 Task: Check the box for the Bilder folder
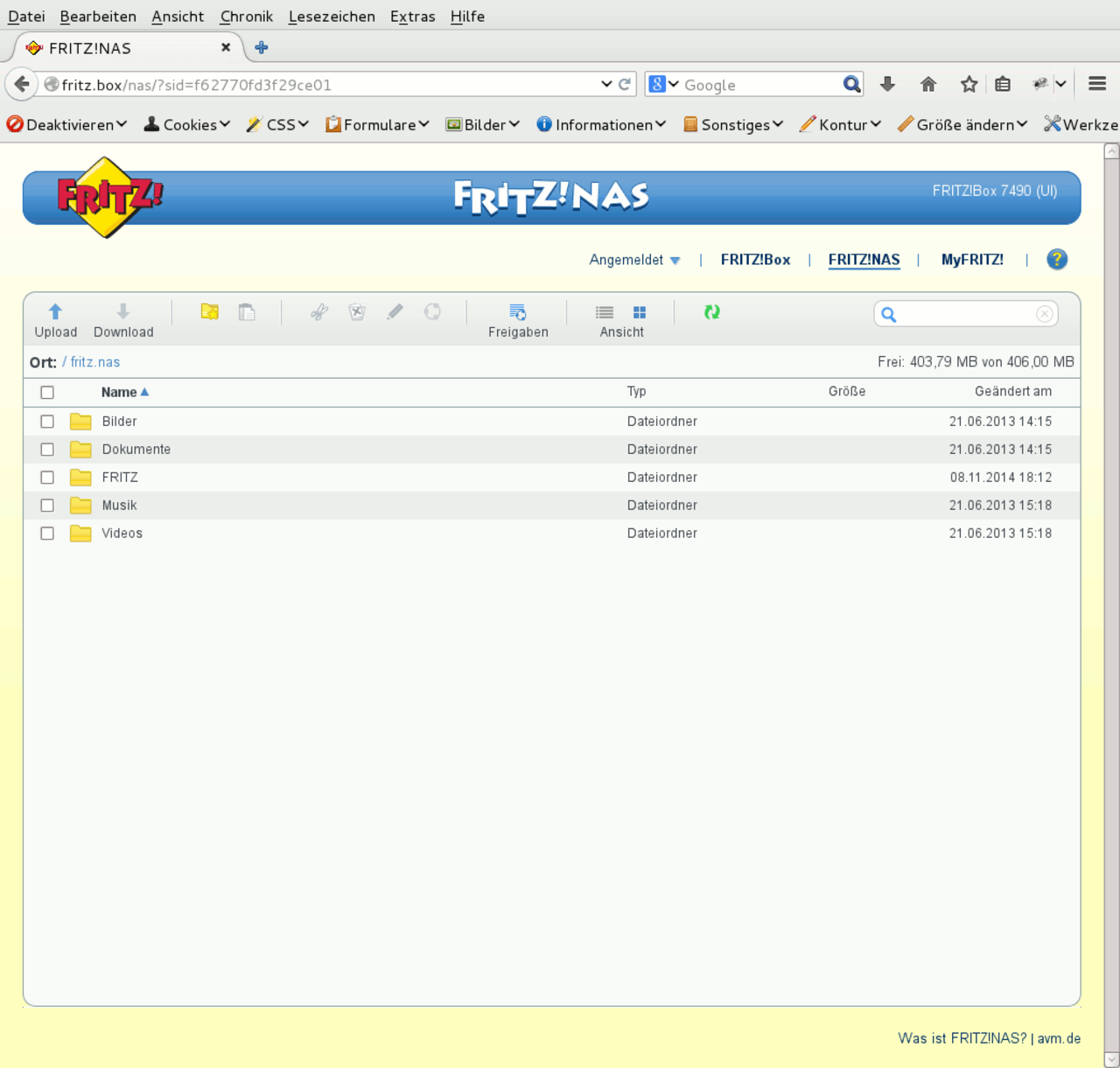pyautogui.click(x=47, y=422)
